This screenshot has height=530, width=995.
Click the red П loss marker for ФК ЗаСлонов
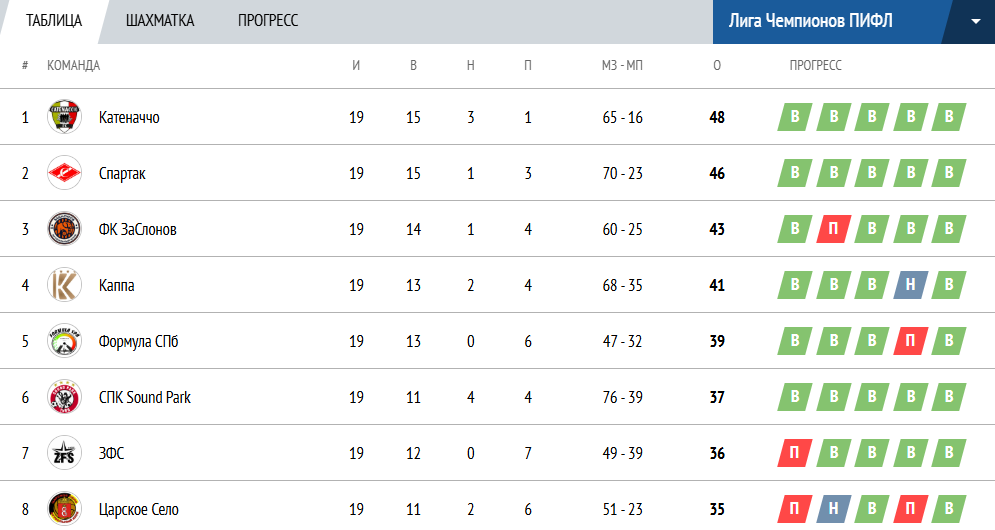[833, 229]
